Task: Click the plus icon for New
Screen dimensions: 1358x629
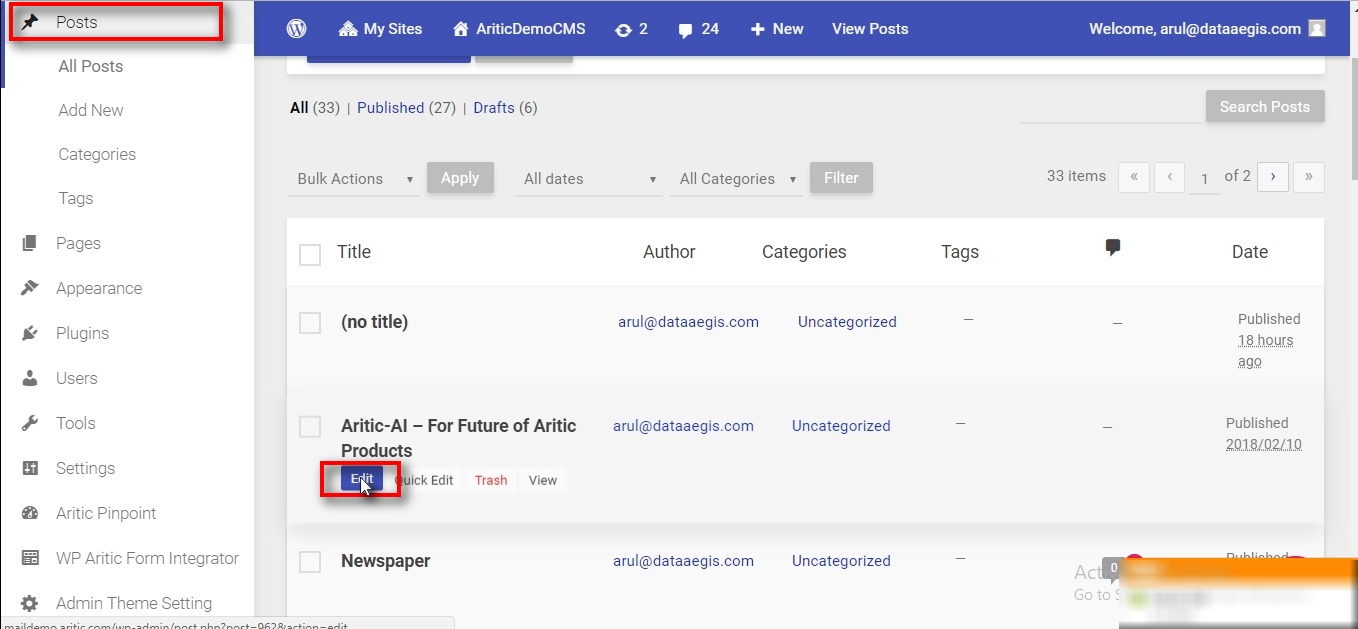Action: (758, 29)
